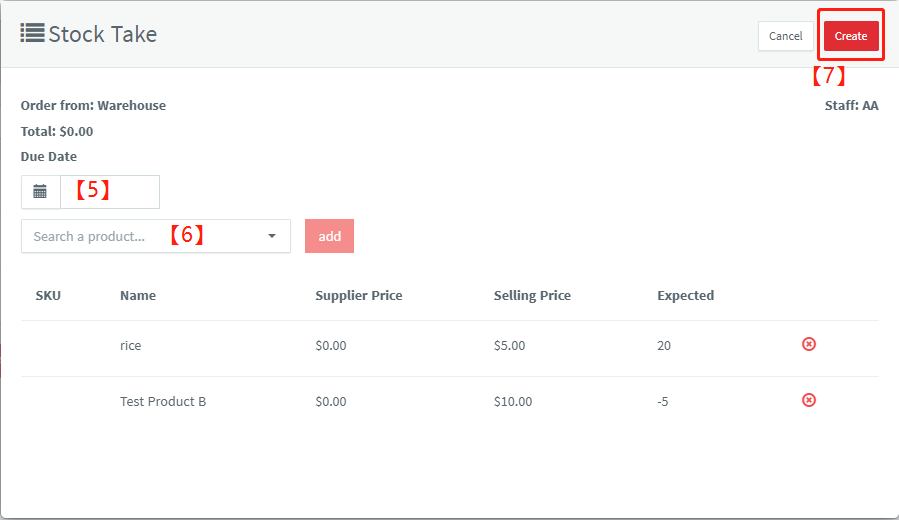Click the Search a product field
This screenshot has width=899, height=520.
click(156, 236)
